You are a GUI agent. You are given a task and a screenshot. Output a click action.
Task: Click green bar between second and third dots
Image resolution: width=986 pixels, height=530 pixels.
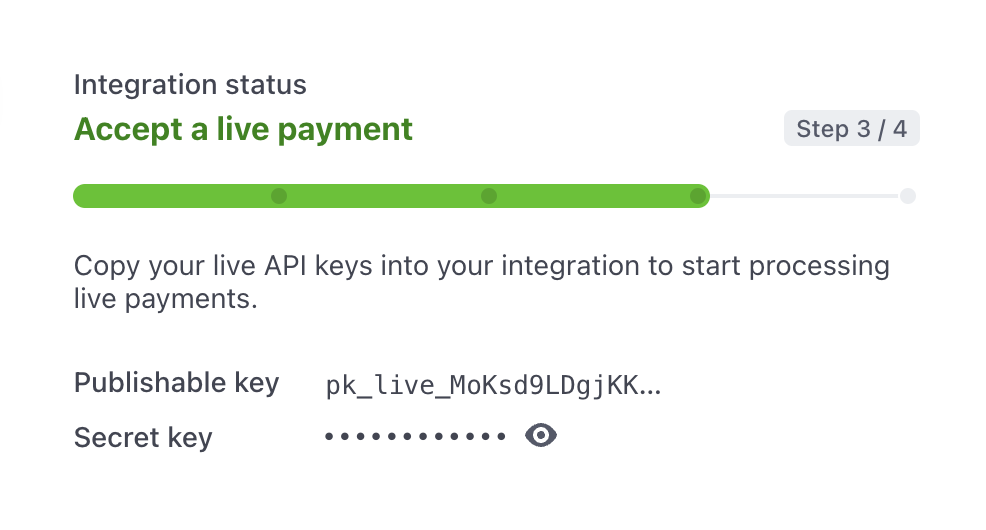click(593, 196)
